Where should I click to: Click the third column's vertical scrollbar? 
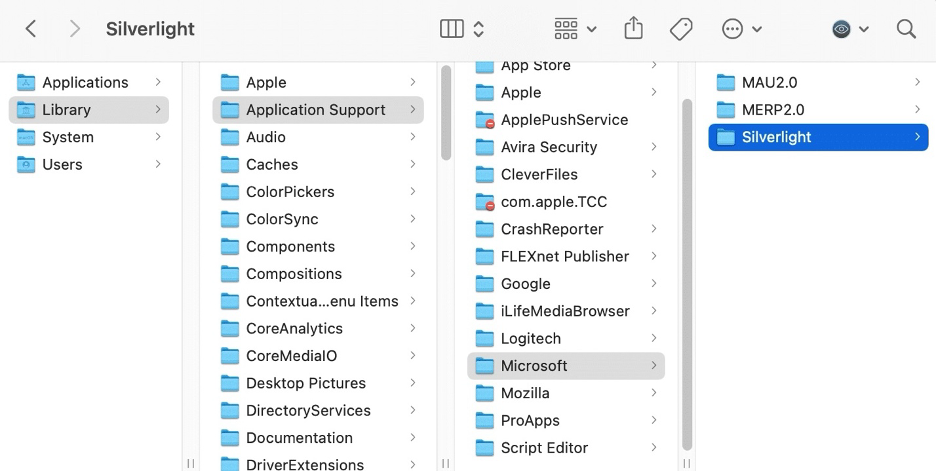click(x=687, y=274)
